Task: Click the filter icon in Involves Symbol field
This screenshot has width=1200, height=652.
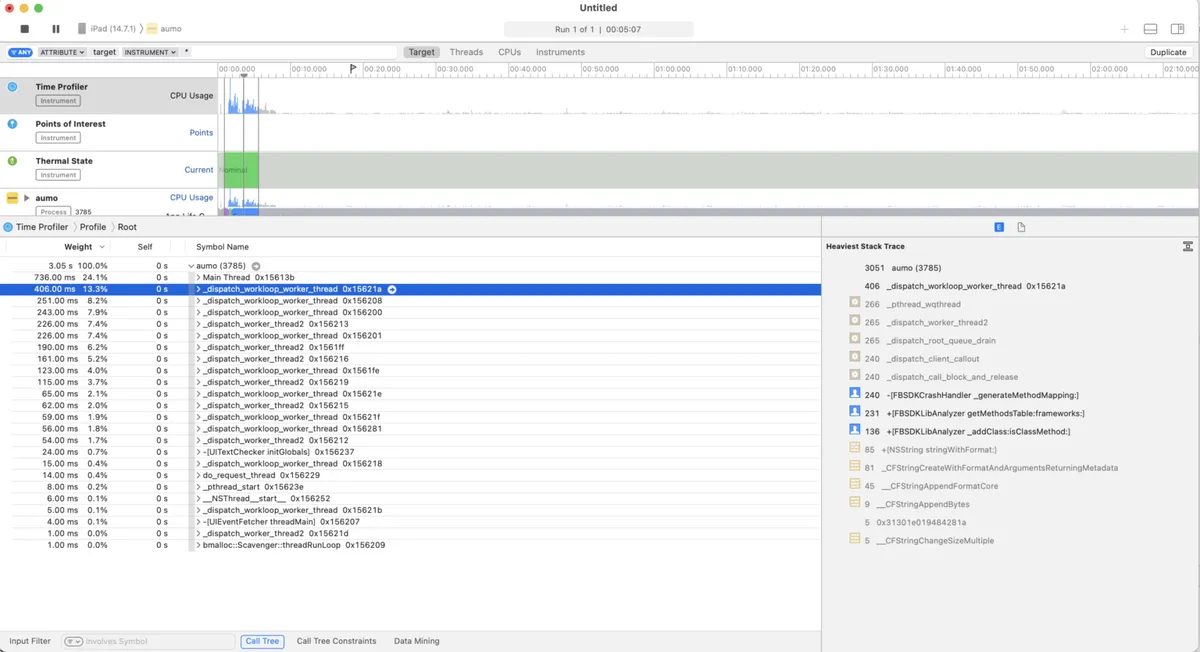Action: pyautogui.click(x=74, y=642)
